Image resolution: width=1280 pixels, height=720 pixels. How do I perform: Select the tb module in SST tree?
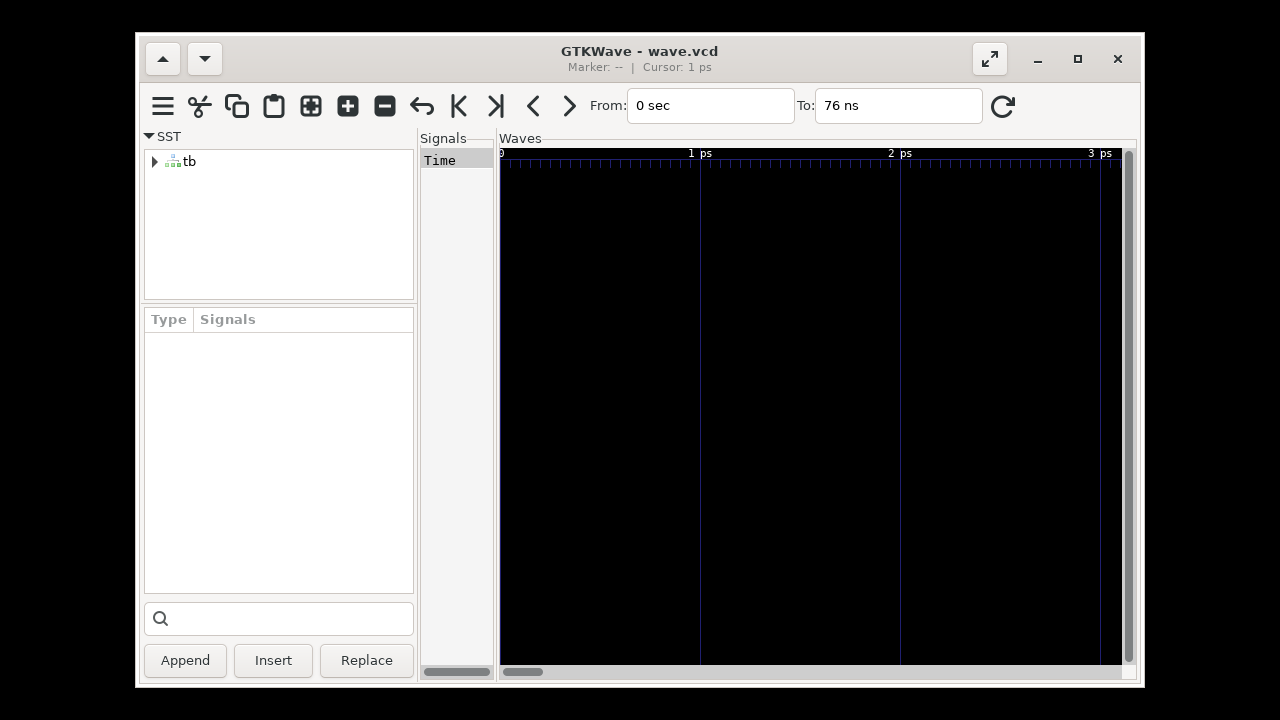click(x=189, y=162)
